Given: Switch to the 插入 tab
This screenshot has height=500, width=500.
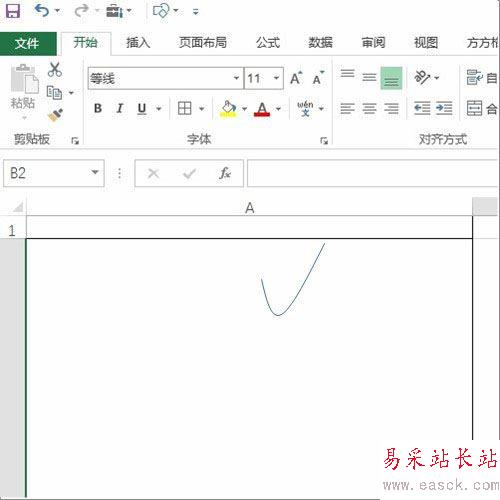Looking at the screenshot, I should click(x=138, y=43).
